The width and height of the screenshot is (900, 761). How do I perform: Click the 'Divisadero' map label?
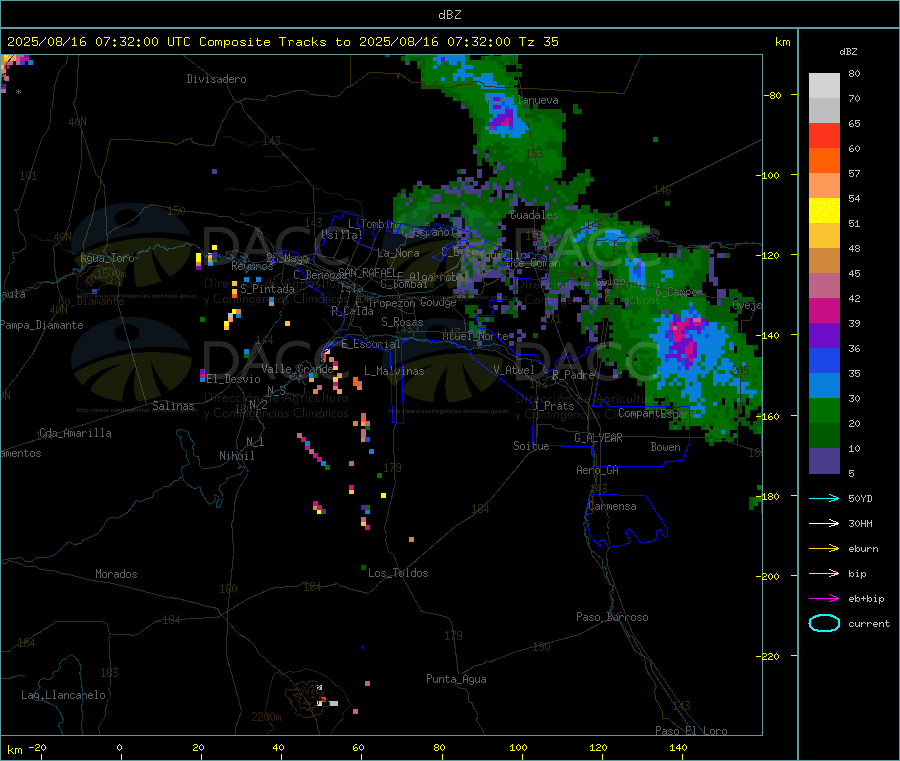coord(216,79)
